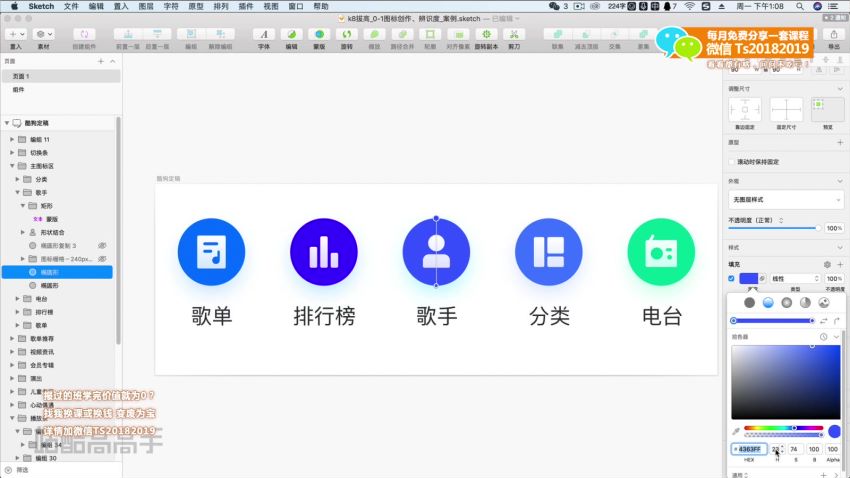Screen dimensions: 850x478
Task: Open the 插件 menu
Action: point(246,6)
